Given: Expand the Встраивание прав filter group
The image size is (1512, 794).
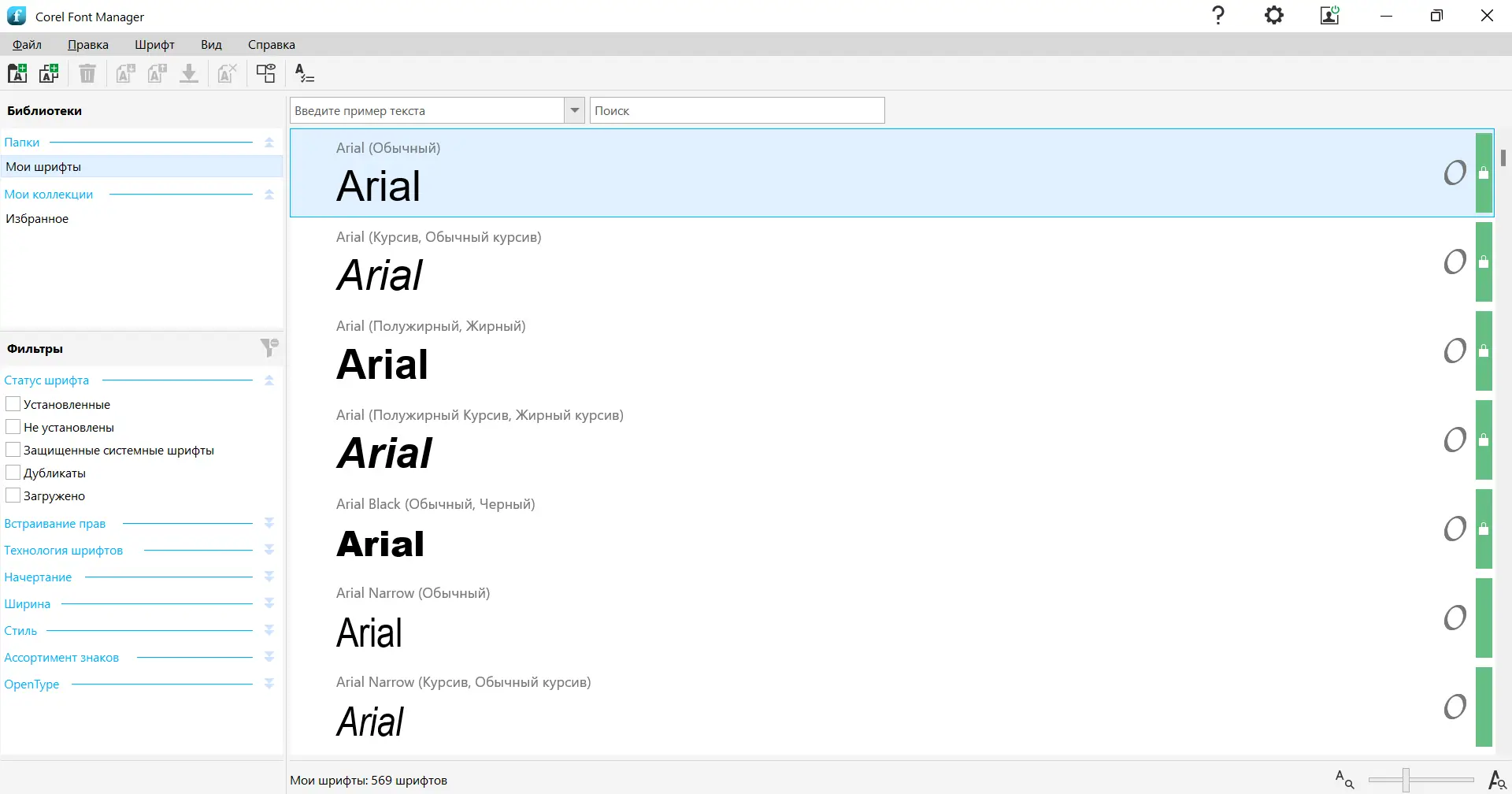Looking at the screenshot, I should (269, 524).
